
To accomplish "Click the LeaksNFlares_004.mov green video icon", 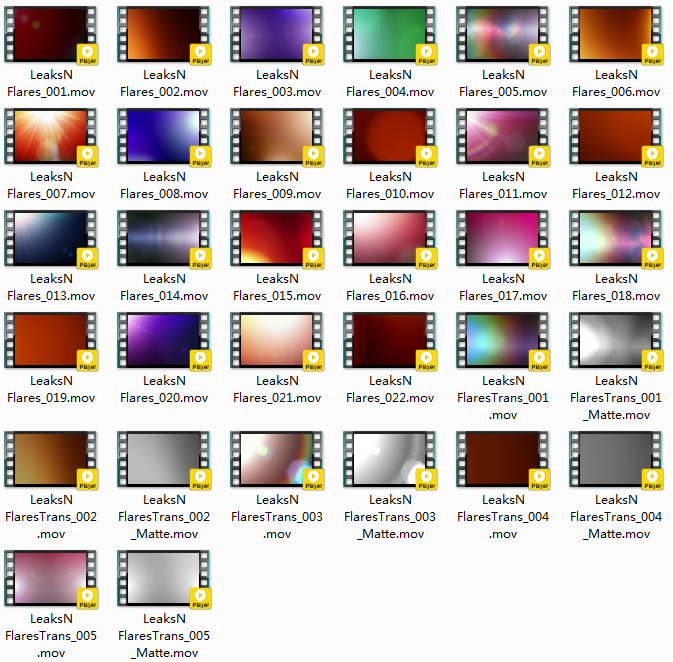I will tap(389, 34).
